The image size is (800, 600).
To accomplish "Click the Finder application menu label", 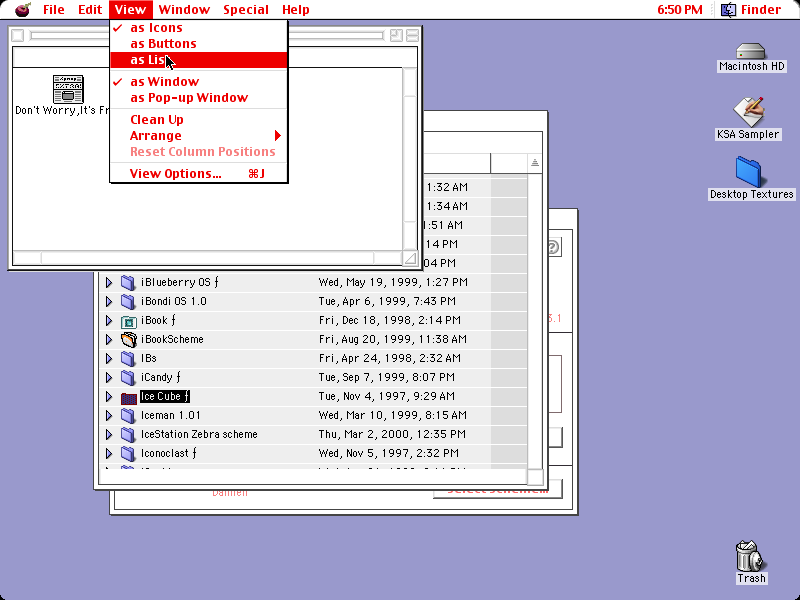I will [761, 9].
